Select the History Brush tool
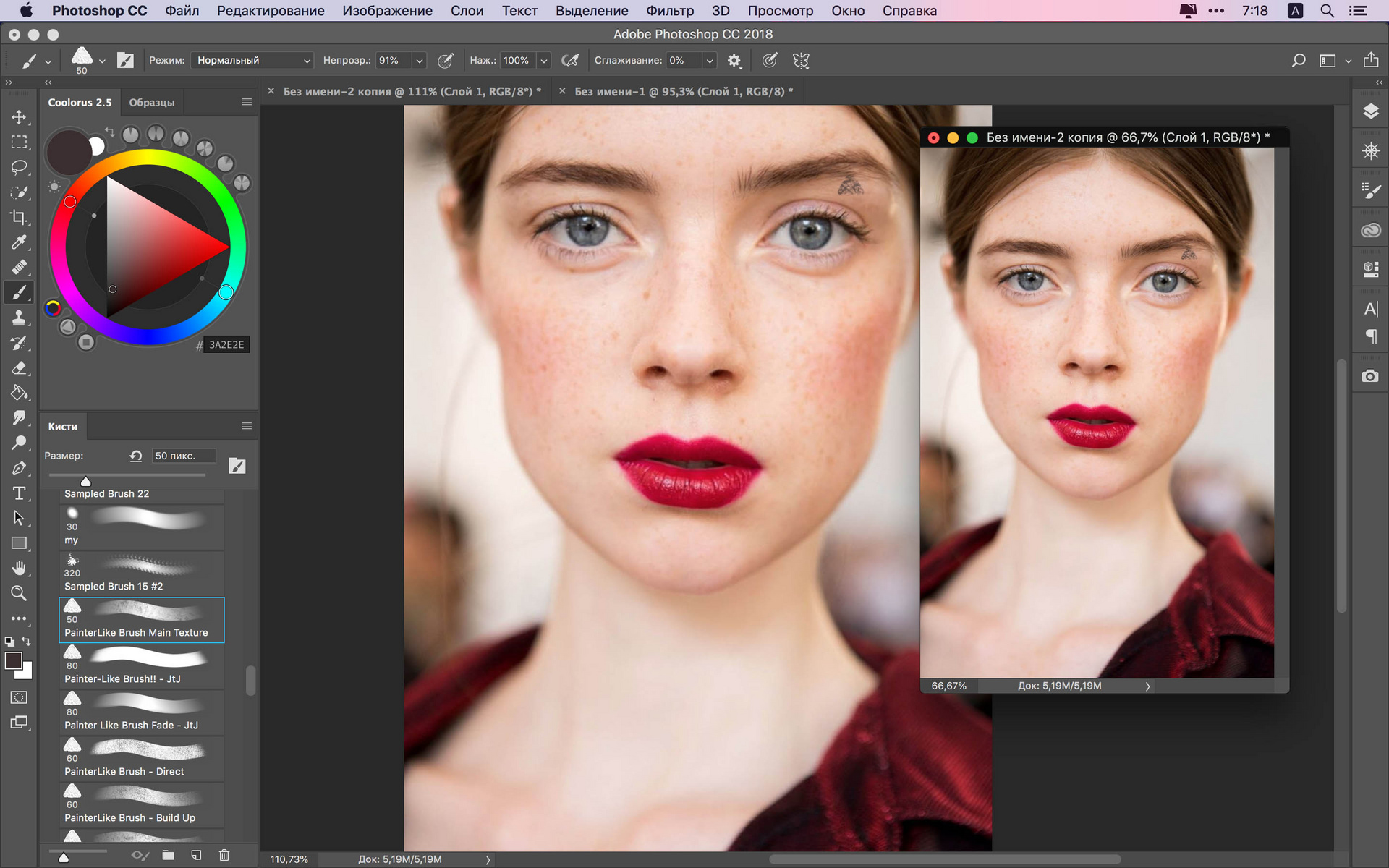Screen dimensions: 1389x868 tap(20, 343)
